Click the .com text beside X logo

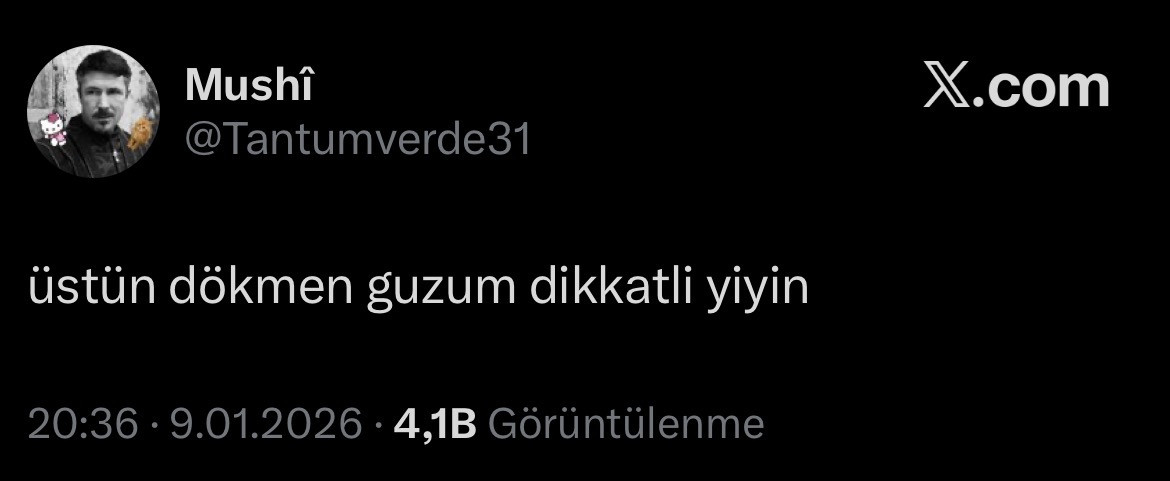(x=1042, y=87)
